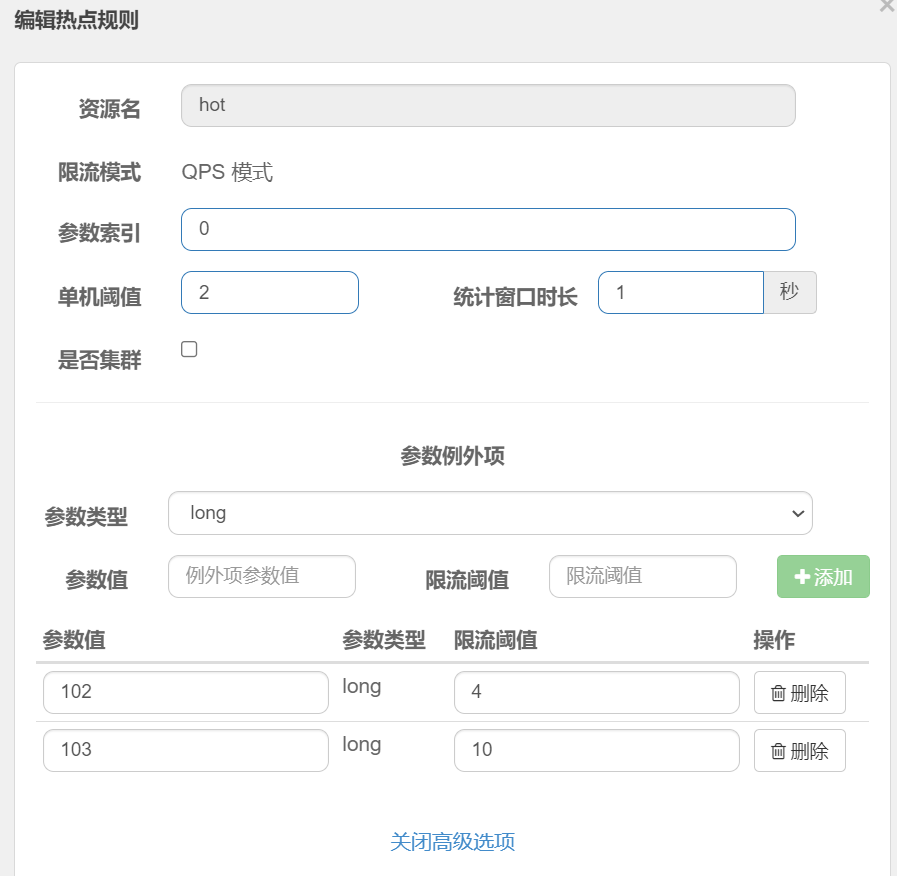Close the 编辑热点规则 dialog

[x=888, y=5]
